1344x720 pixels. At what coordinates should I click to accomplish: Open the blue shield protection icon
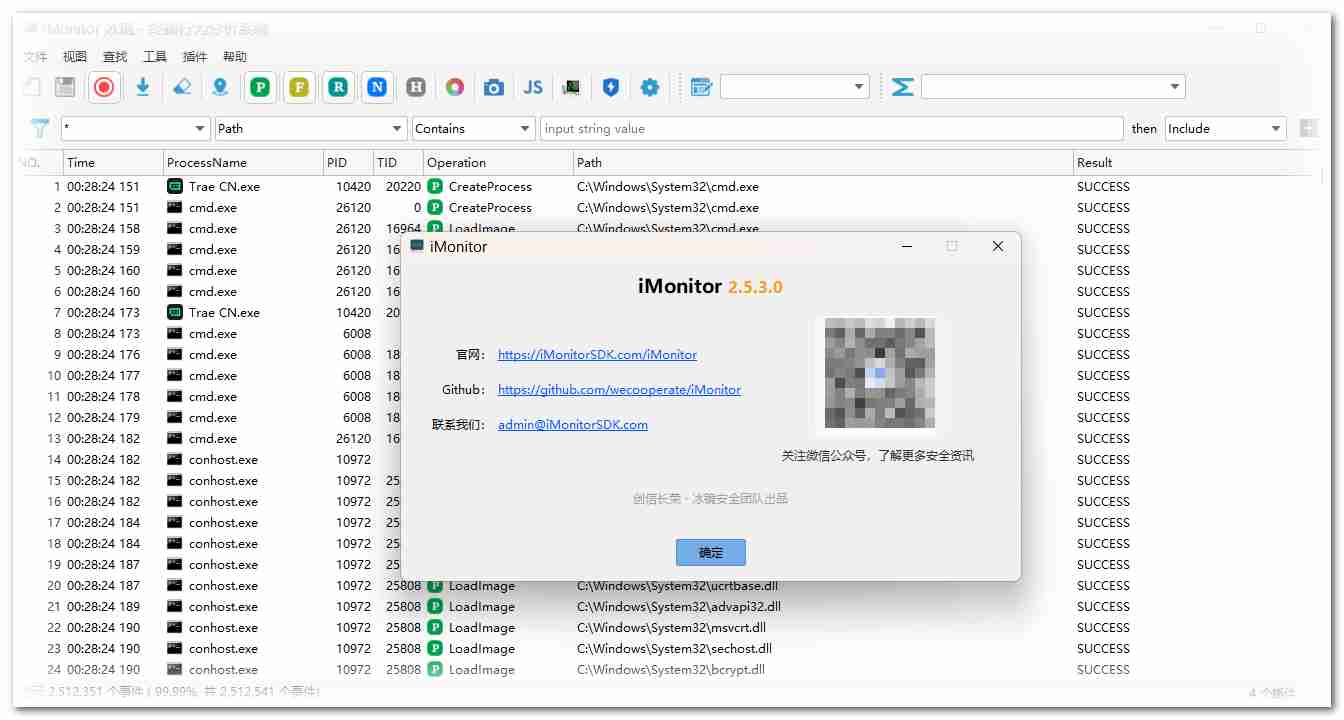click(611, 87)
